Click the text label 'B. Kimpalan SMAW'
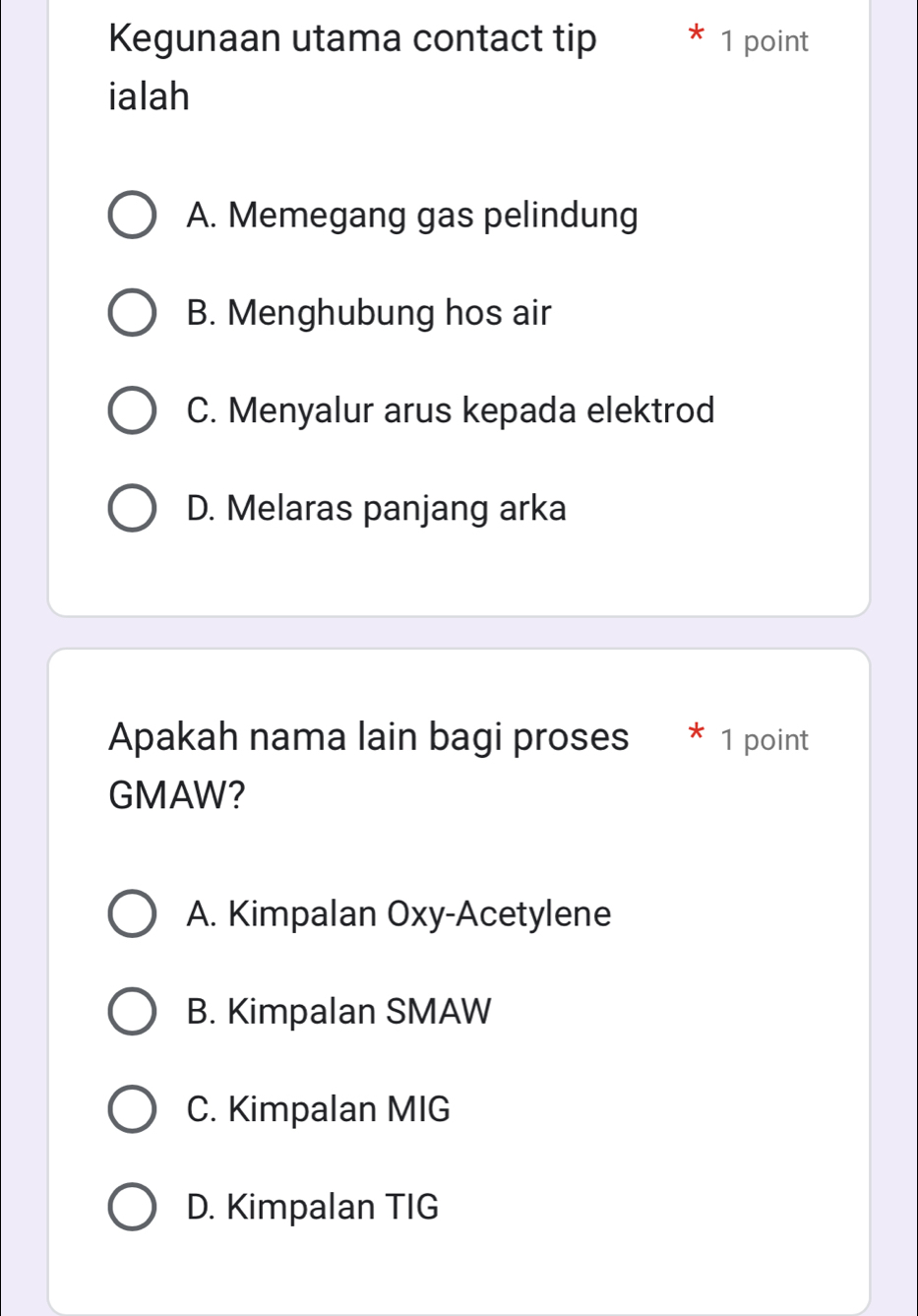Image resolution: width=918 pixels, height=1316 pixels. tap(338, 1012)
